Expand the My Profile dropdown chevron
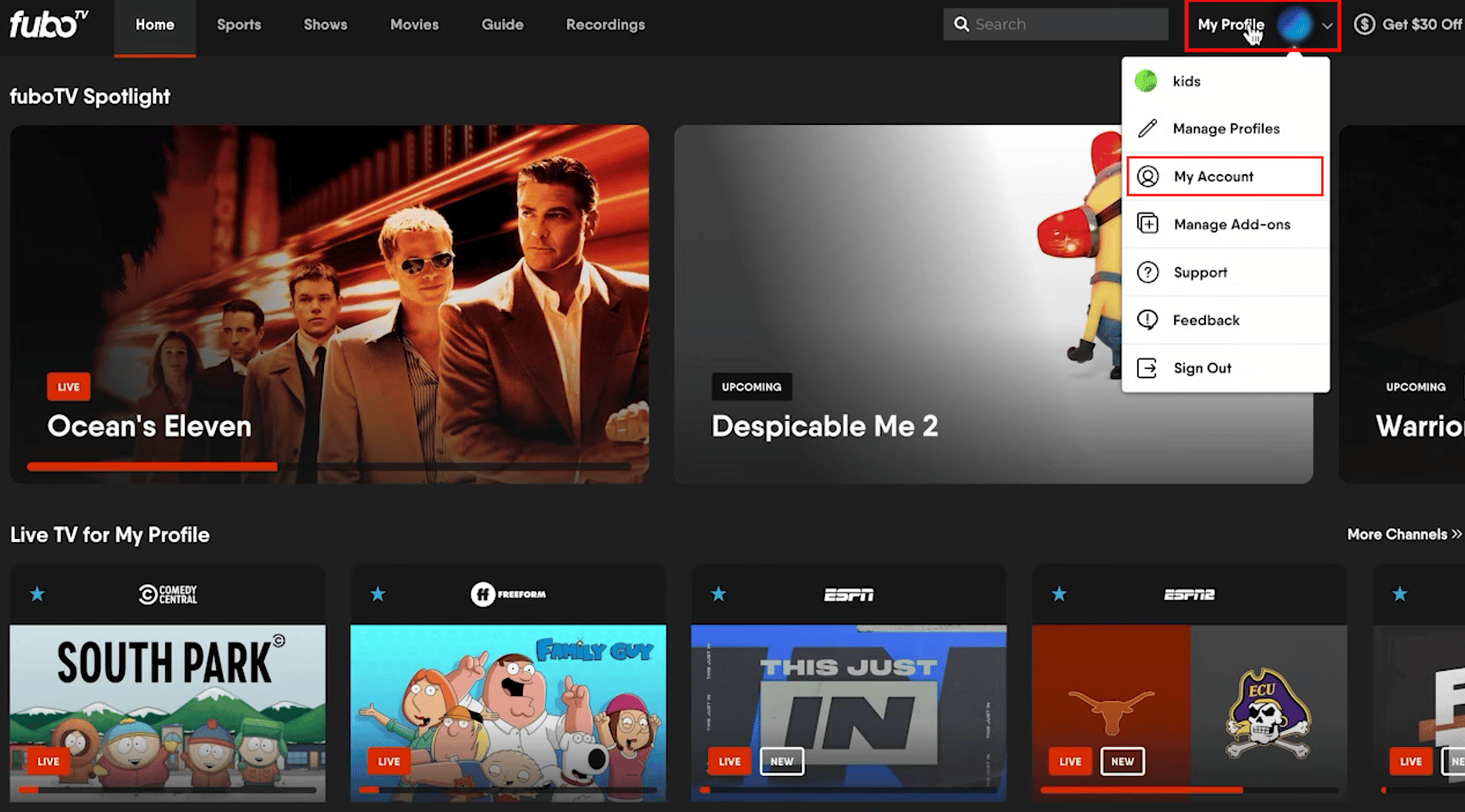This screenshot has width=1465, height=812. [x=1328, y=25]
